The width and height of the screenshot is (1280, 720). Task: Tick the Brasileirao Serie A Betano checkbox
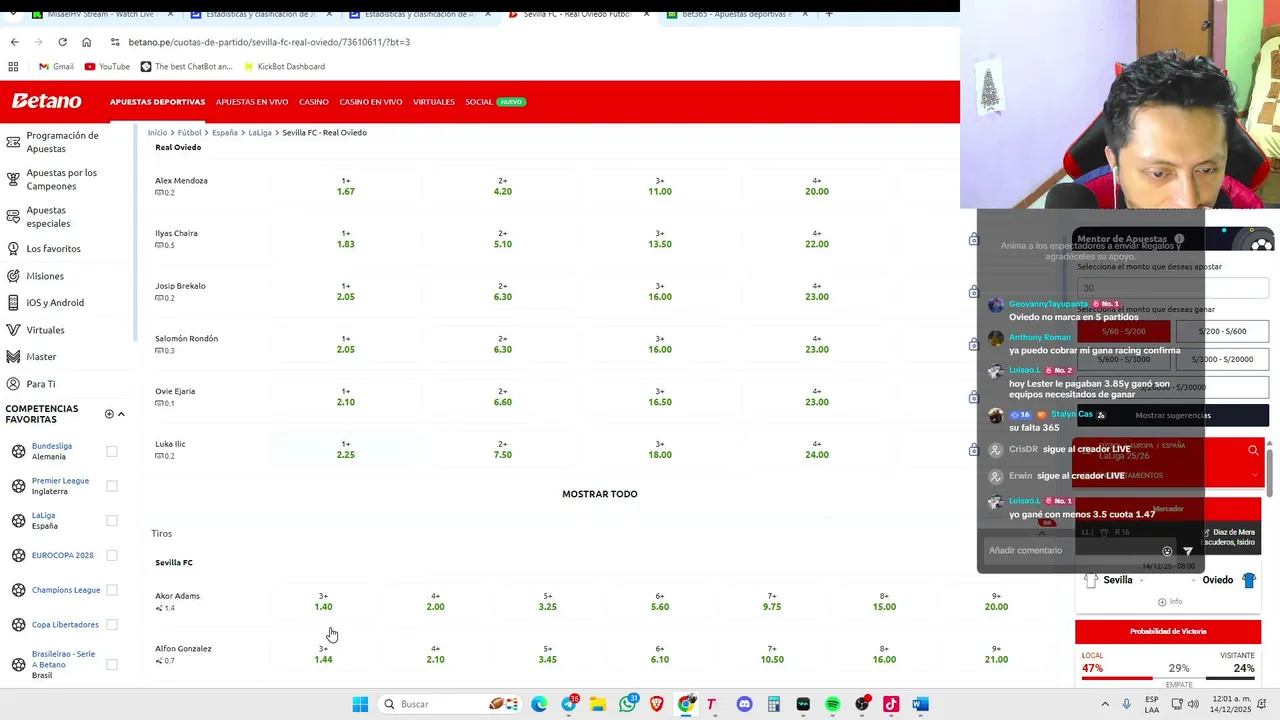click(112, 664)
